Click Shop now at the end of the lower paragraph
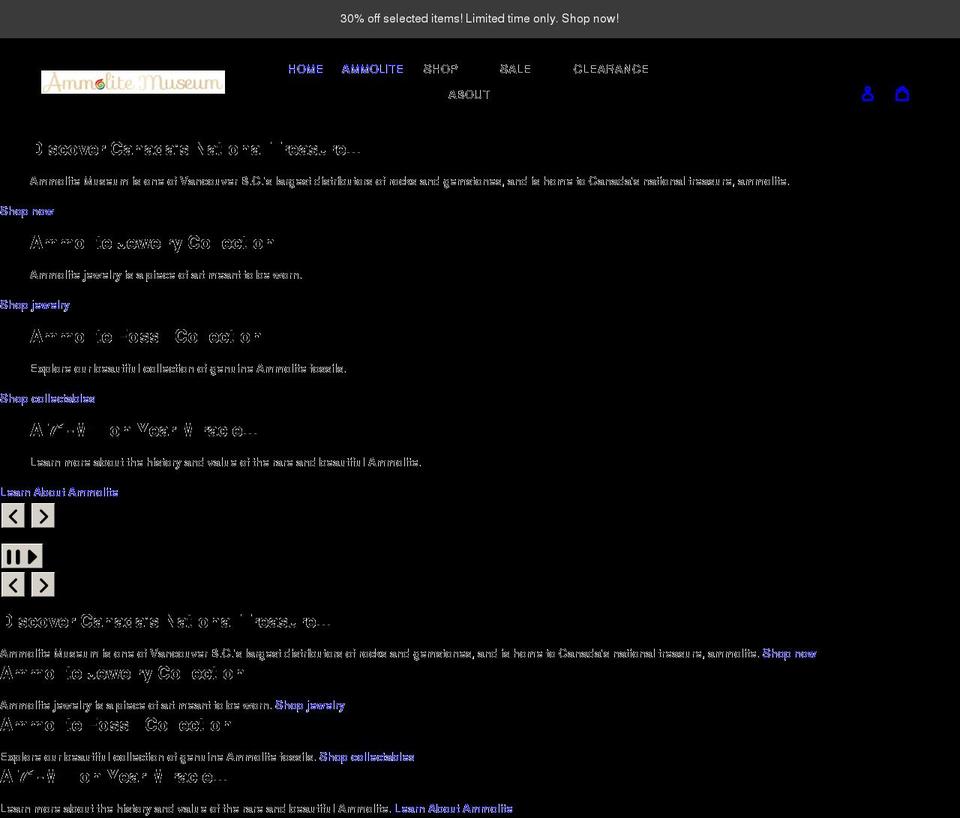This screenshot has width=960, height=818. pyautogui.click(x=789, y=654)
